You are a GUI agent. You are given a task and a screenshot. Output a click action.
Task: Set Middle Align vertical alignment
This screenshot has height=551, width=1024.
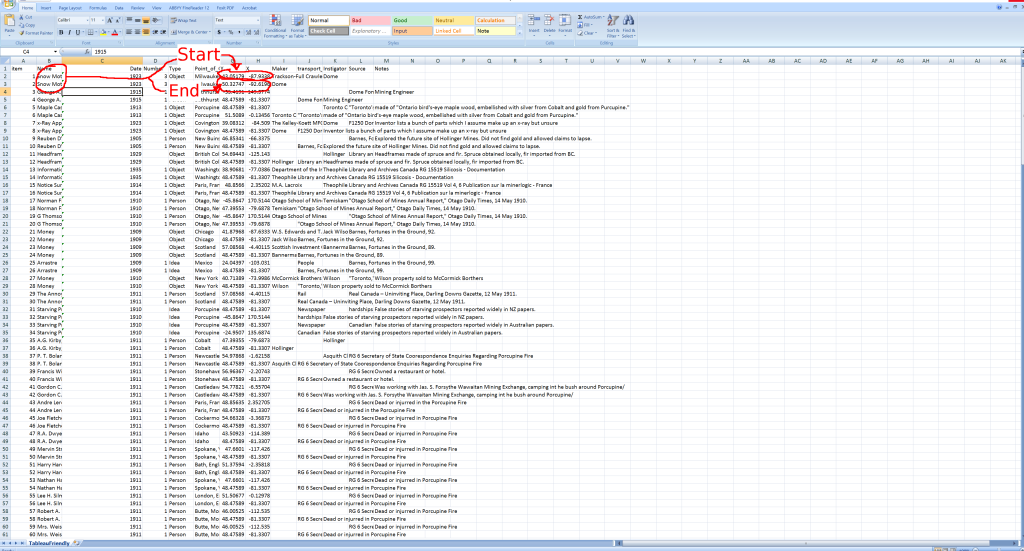point(138,20)
